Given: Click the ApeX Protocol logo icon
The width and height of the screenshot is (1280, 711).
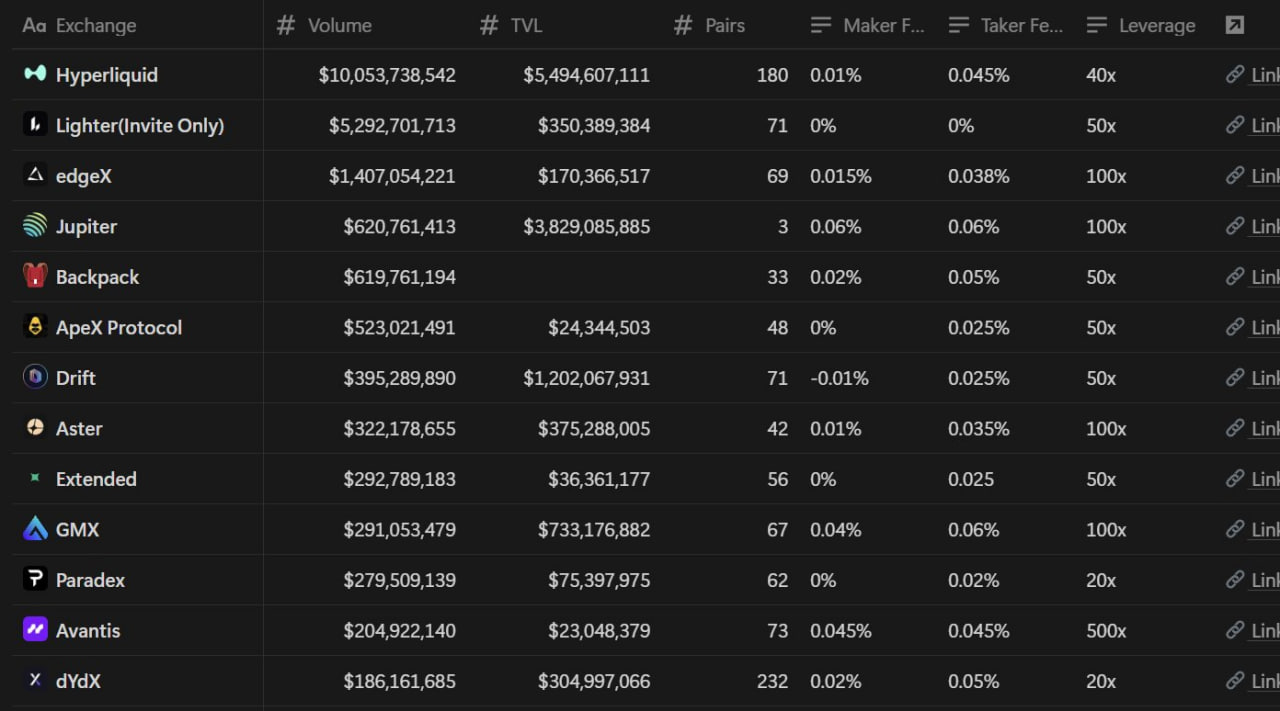Looking at the screenshot, I should pyautogui.click(x=35, y=327).
